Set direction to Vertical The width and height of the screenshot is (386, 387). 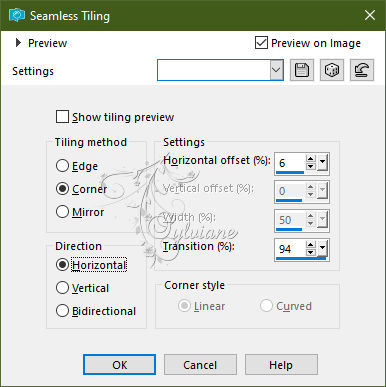62,288
